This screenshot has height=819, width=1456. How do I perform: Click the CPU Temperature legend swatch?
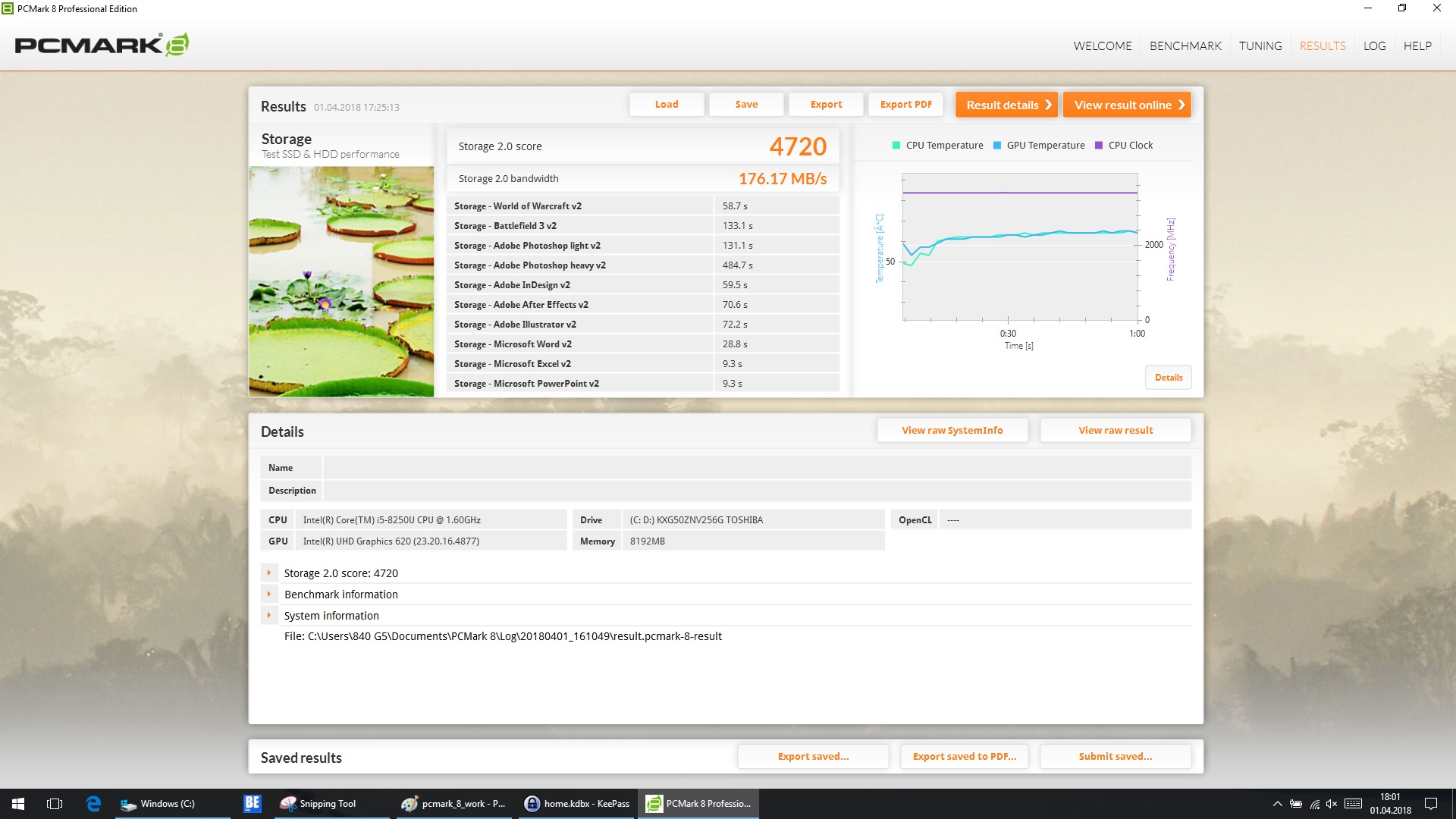[896, 146]
